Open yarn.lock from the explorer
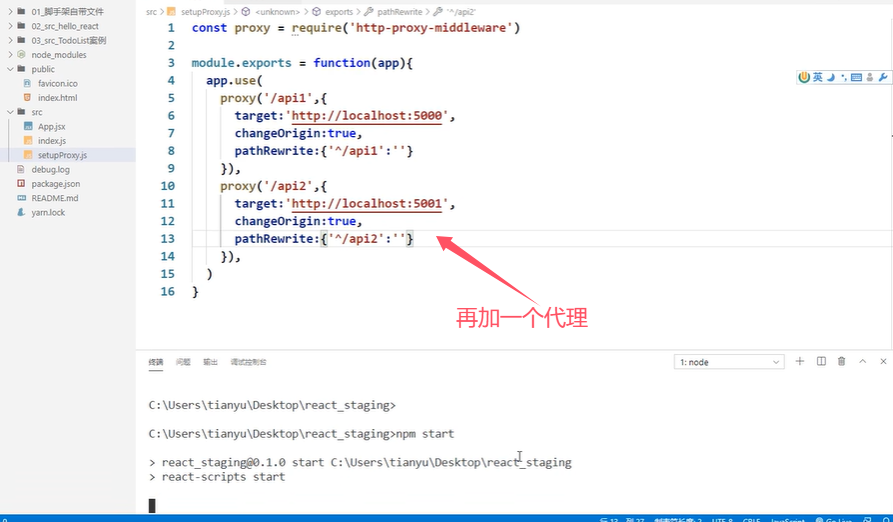This screenshot has width=893, height=522. pos(48,212)
